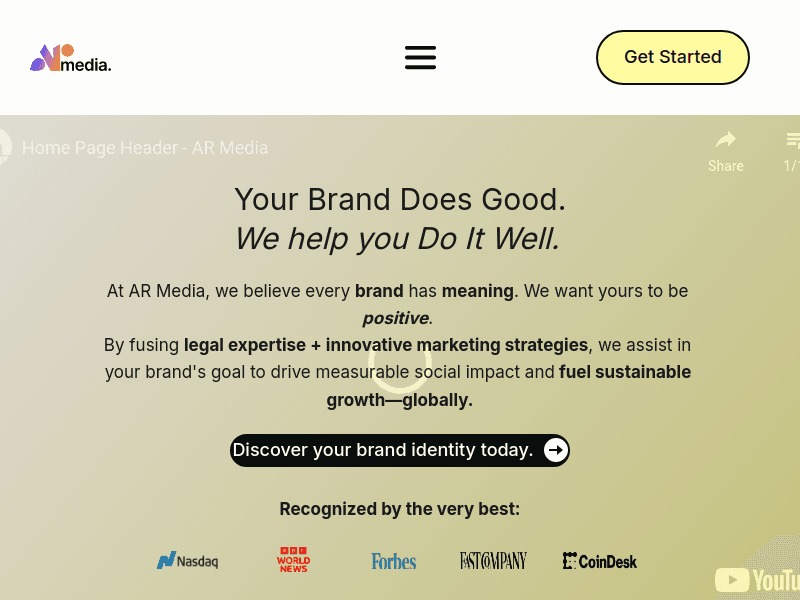Click the 'Your Brand Does Good.' heading
Screen dimensions: 800x600
click(x=400, y=199)
